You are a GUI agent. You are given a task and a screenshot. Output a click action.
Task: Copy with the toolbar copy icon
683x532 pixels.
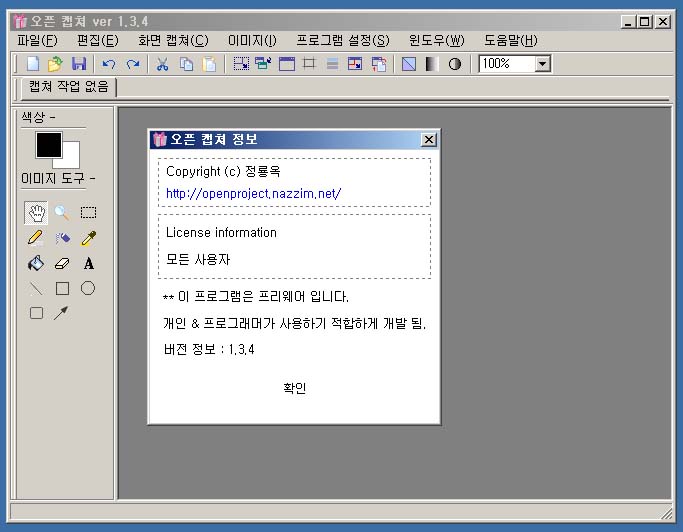point(186,64)
